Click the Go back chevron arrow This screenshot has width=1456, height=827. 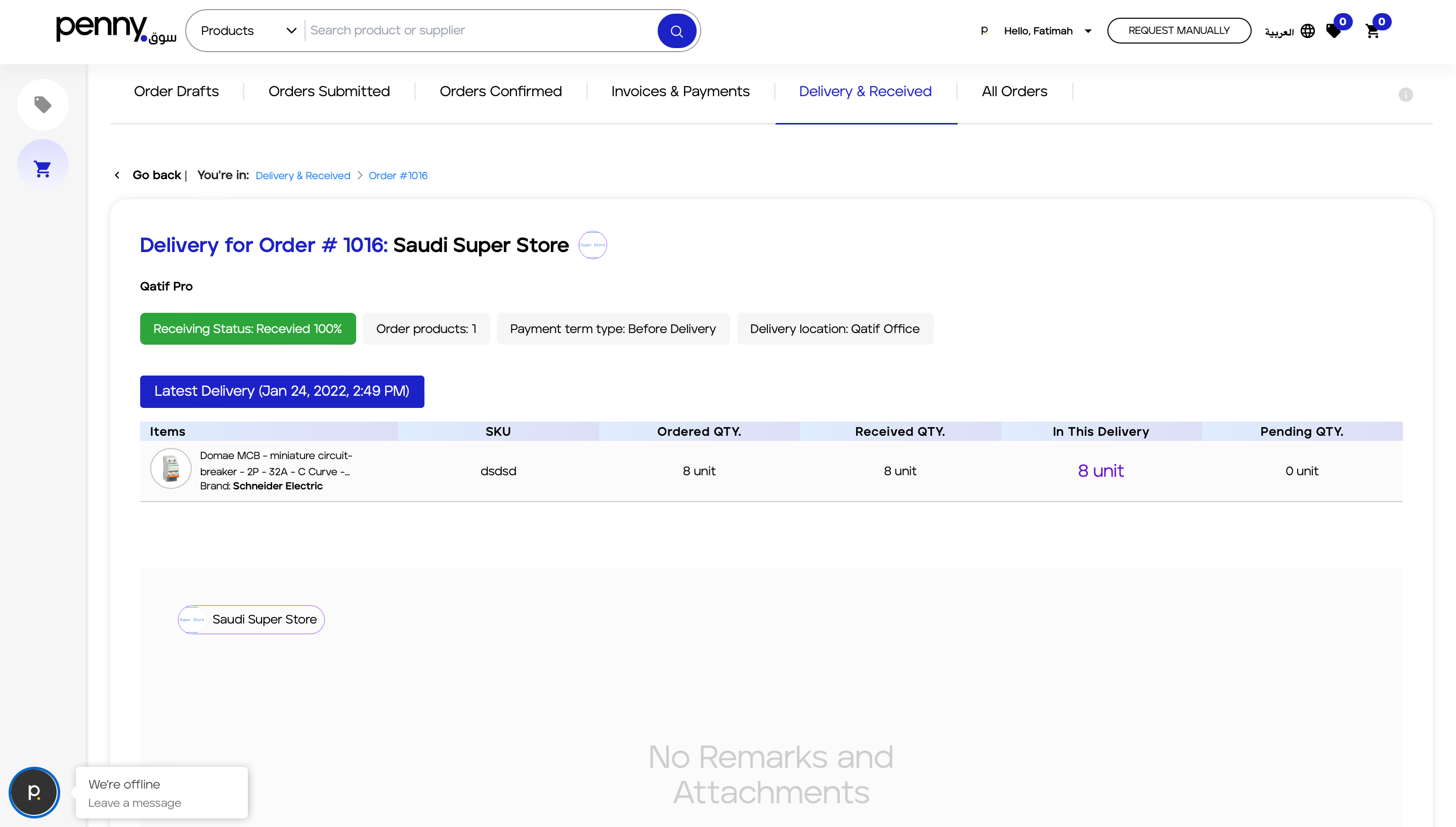coord(117,175)
